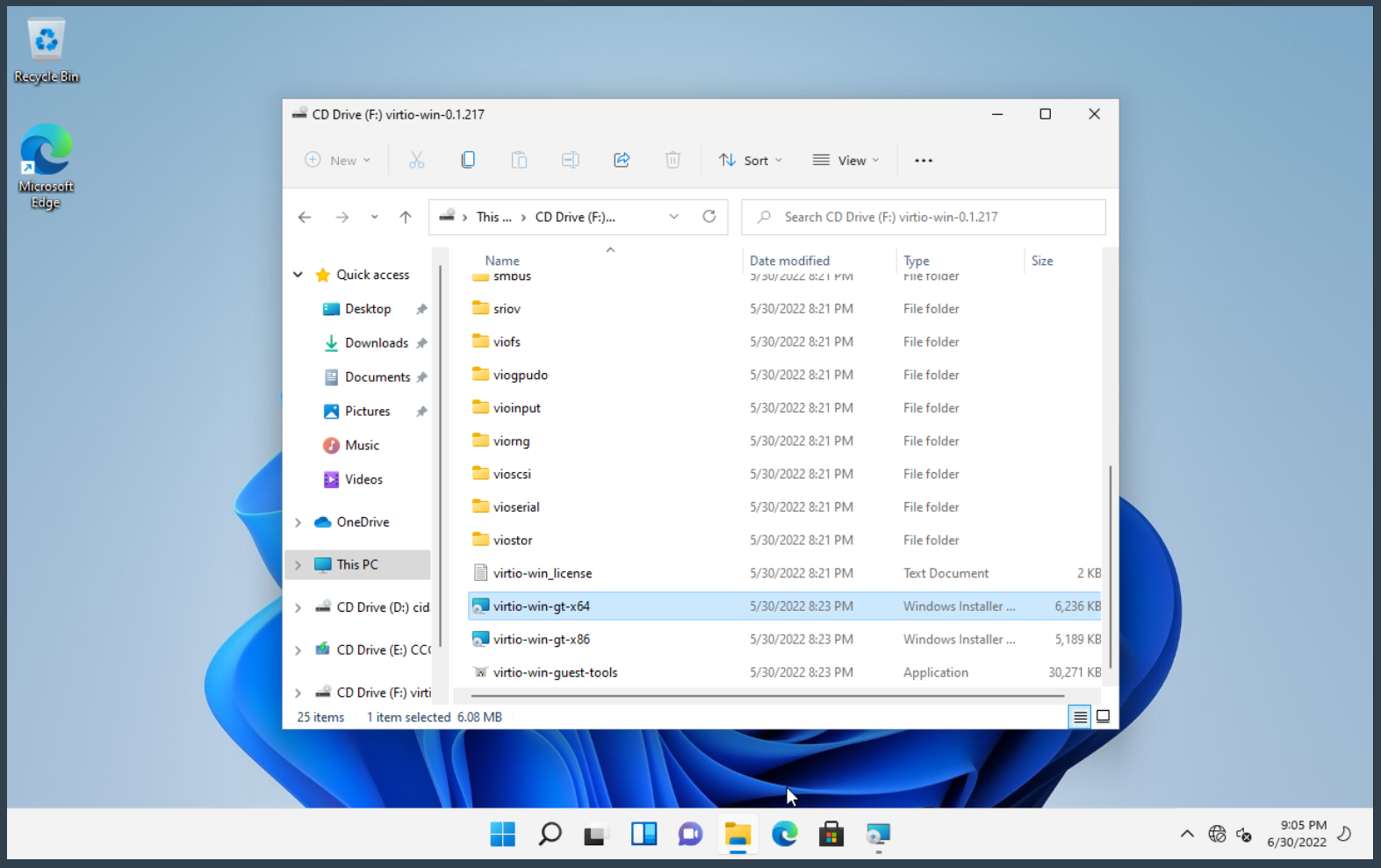Click the Search CD Drive field
The width and height of the screenshot is (1381, 868).
click(x=924, y=217)
